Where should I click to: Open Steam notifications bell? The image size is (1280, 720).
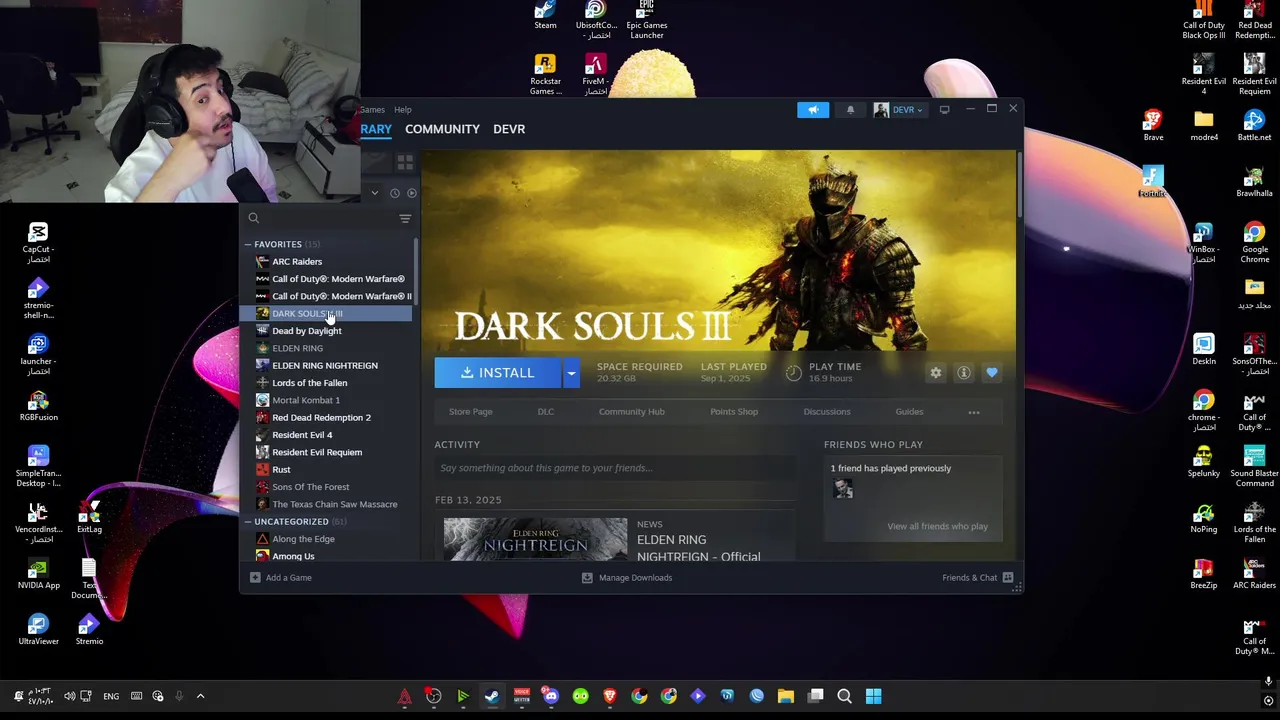coord(850,109)
